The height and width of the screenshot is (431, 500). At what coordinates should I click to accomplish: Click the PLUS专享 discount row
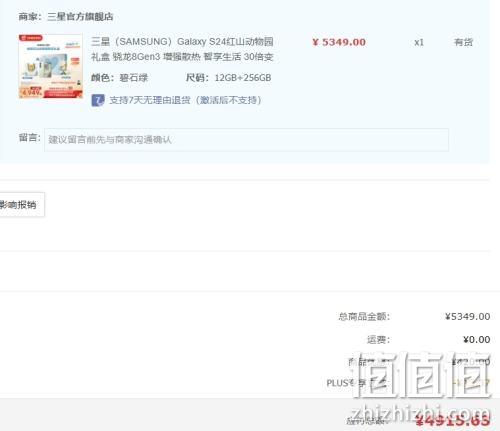tap(408, 383)
